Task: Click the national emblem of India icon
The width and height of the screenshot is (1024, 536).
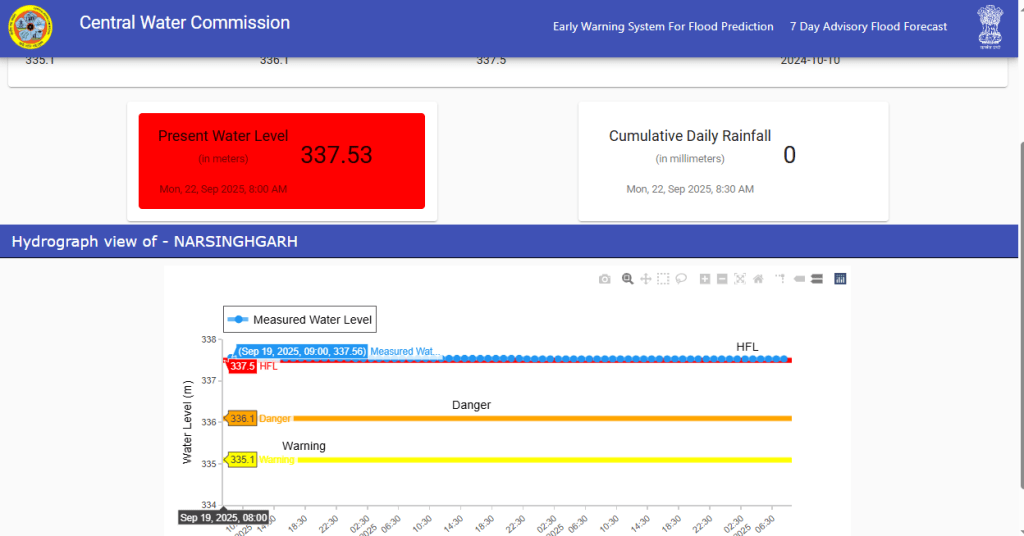Action: pyautogui.click(x=989, y=26)
